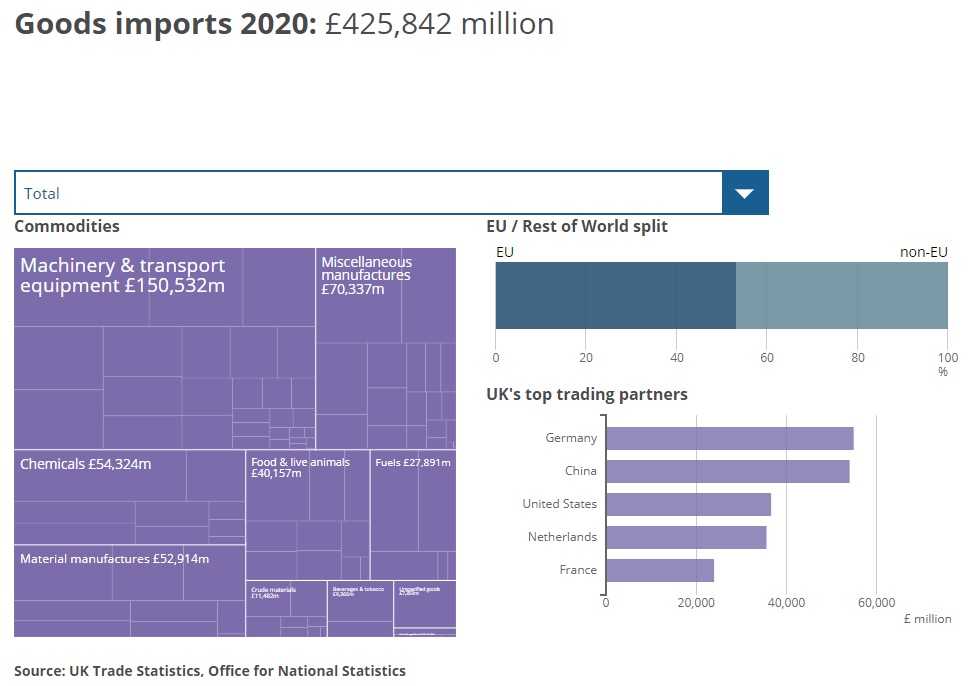Select the United States bar
Screen dimensions: 972x686
[688, 504]
